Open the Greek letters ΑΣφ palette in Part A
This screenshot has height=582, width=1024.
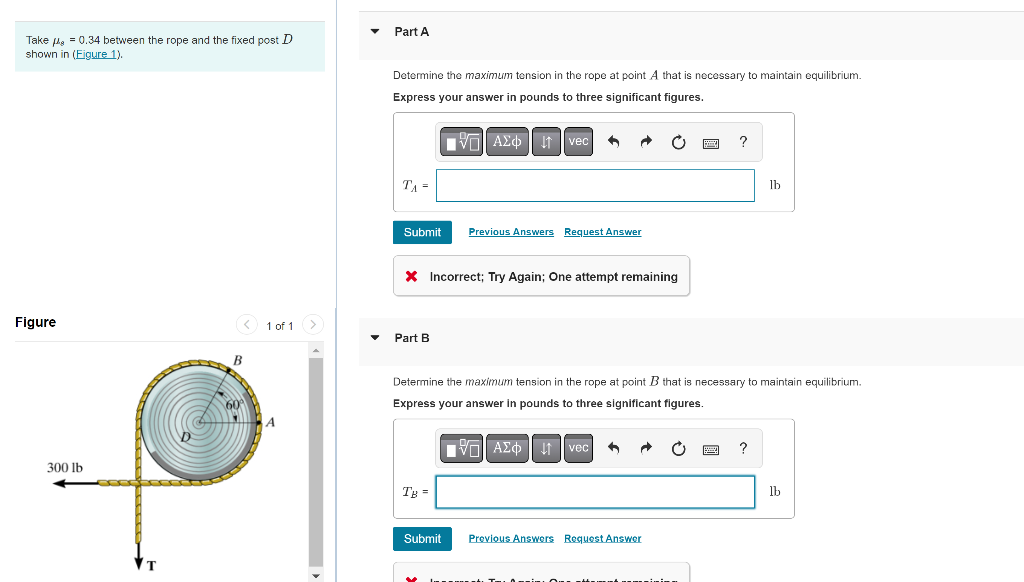pyautogui.click(x=507, y=141)
